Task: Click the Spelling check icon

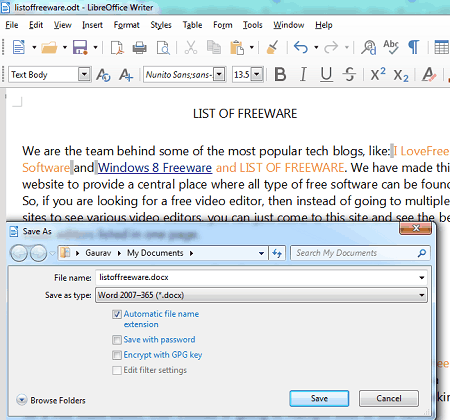Action: (391, 47)
